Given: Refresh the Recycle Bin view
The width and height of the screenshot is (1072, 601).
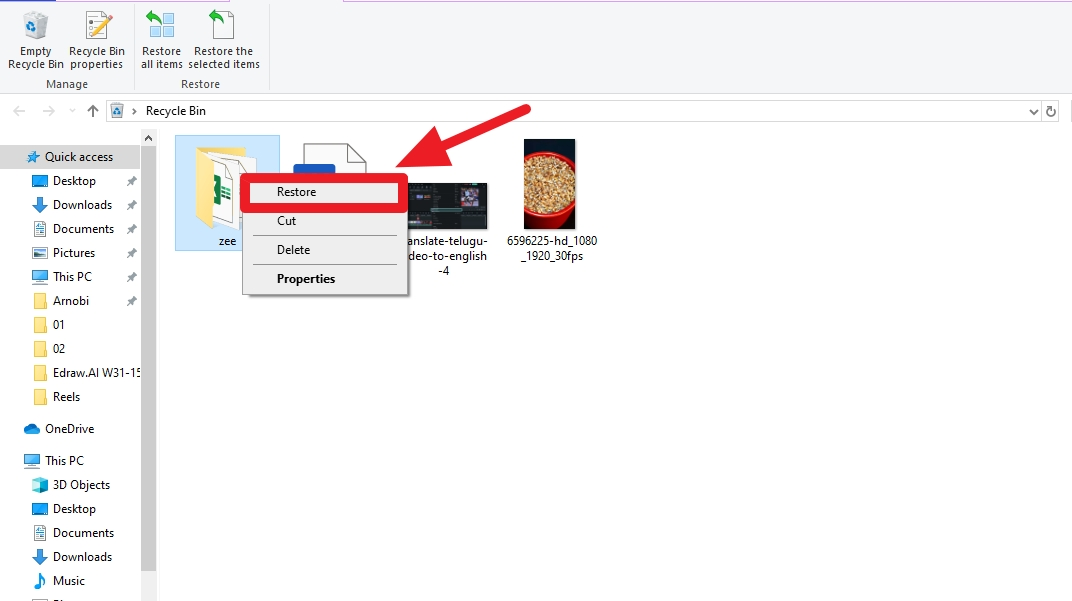Looking at the screenshot, I should point(1051,111).
